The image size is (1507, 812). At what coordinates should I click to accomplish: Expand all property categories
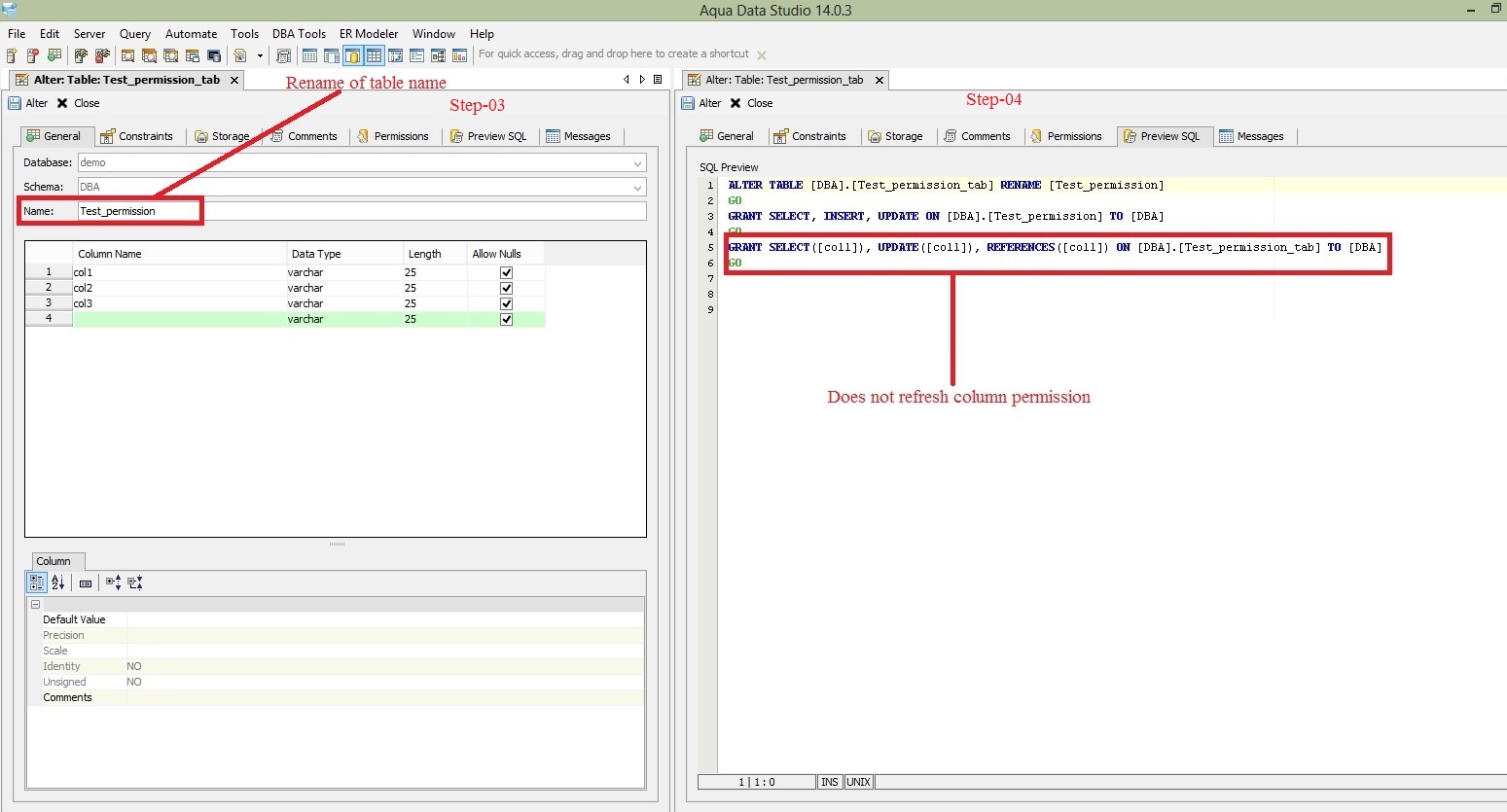(x=113, y=583)
